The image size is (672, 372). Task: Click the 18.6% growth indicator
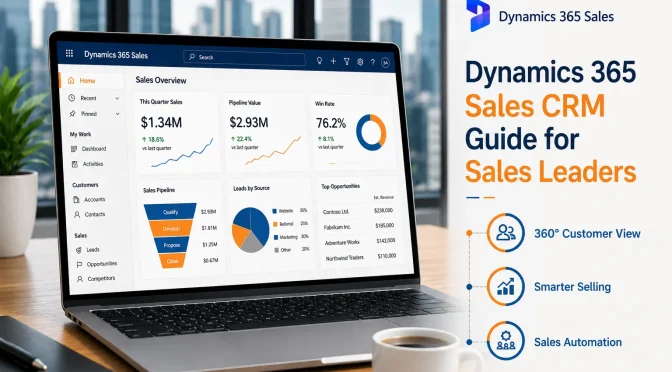click(x=153, y=139)
